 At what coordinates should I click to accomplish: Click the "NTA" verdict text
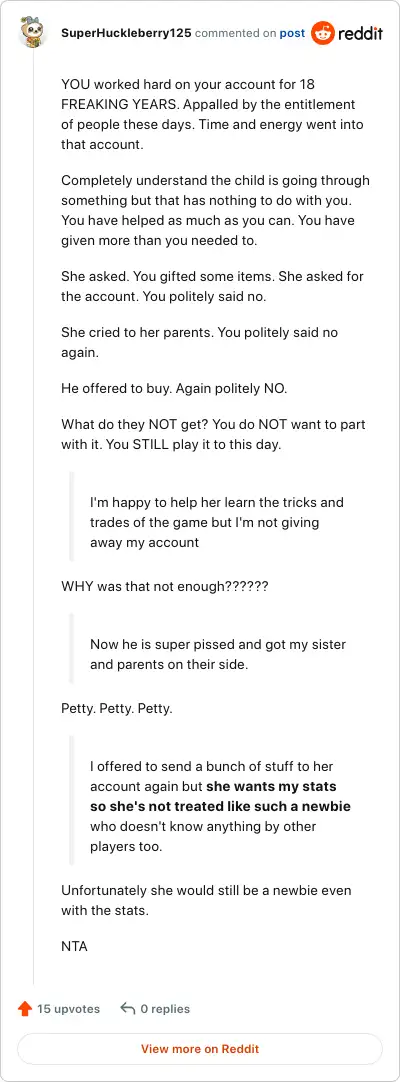[x=74, y=947]
